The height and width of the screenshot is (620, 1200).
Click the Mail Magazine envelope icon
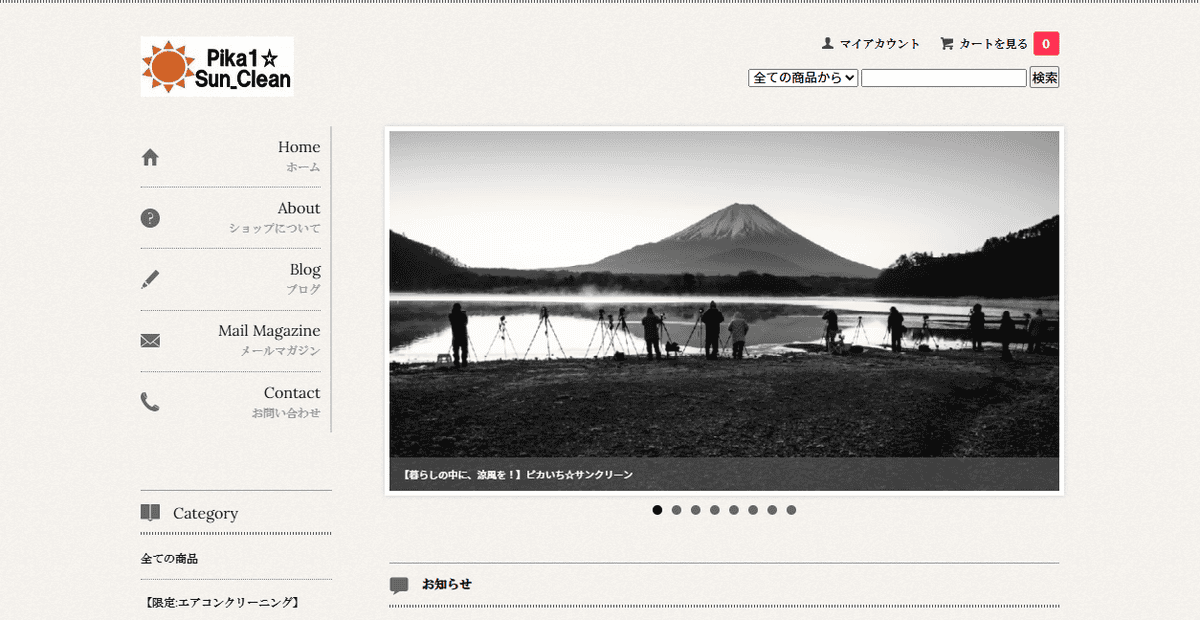click(150, 341)
